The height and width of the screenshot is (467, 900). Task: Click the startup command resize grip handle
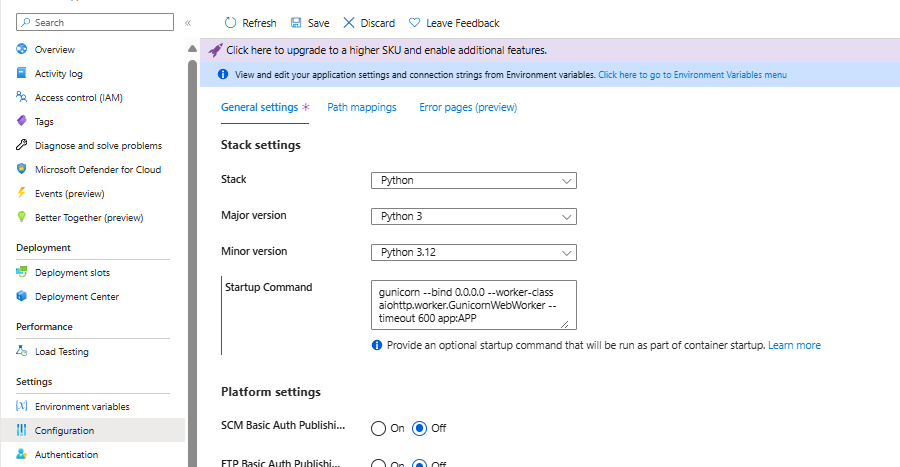tap(565, 324)
